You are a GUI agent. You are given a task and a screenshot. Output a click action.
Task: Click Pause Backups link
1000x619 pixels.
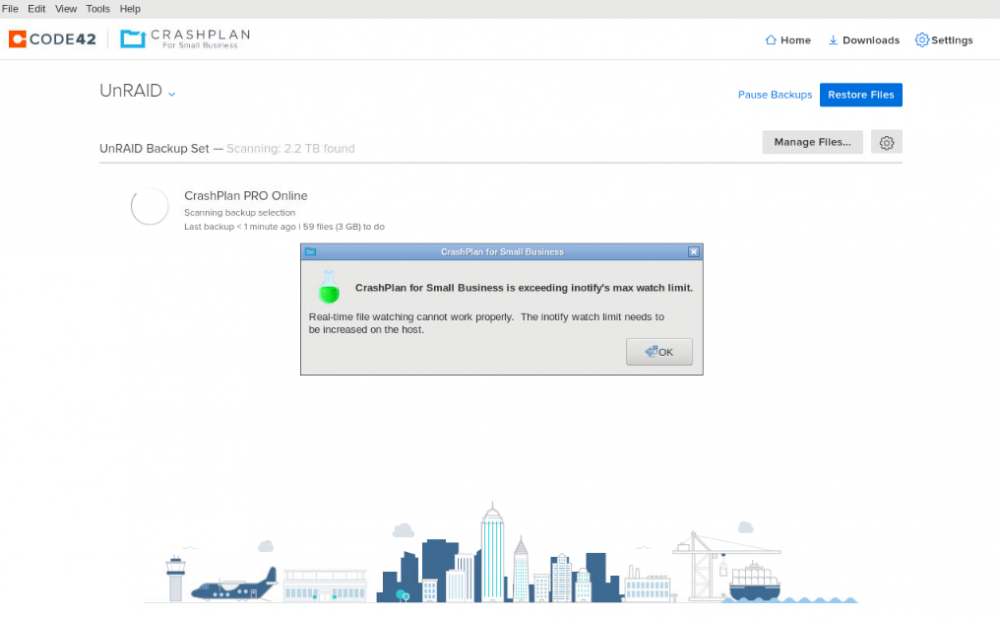coord(775,94)
